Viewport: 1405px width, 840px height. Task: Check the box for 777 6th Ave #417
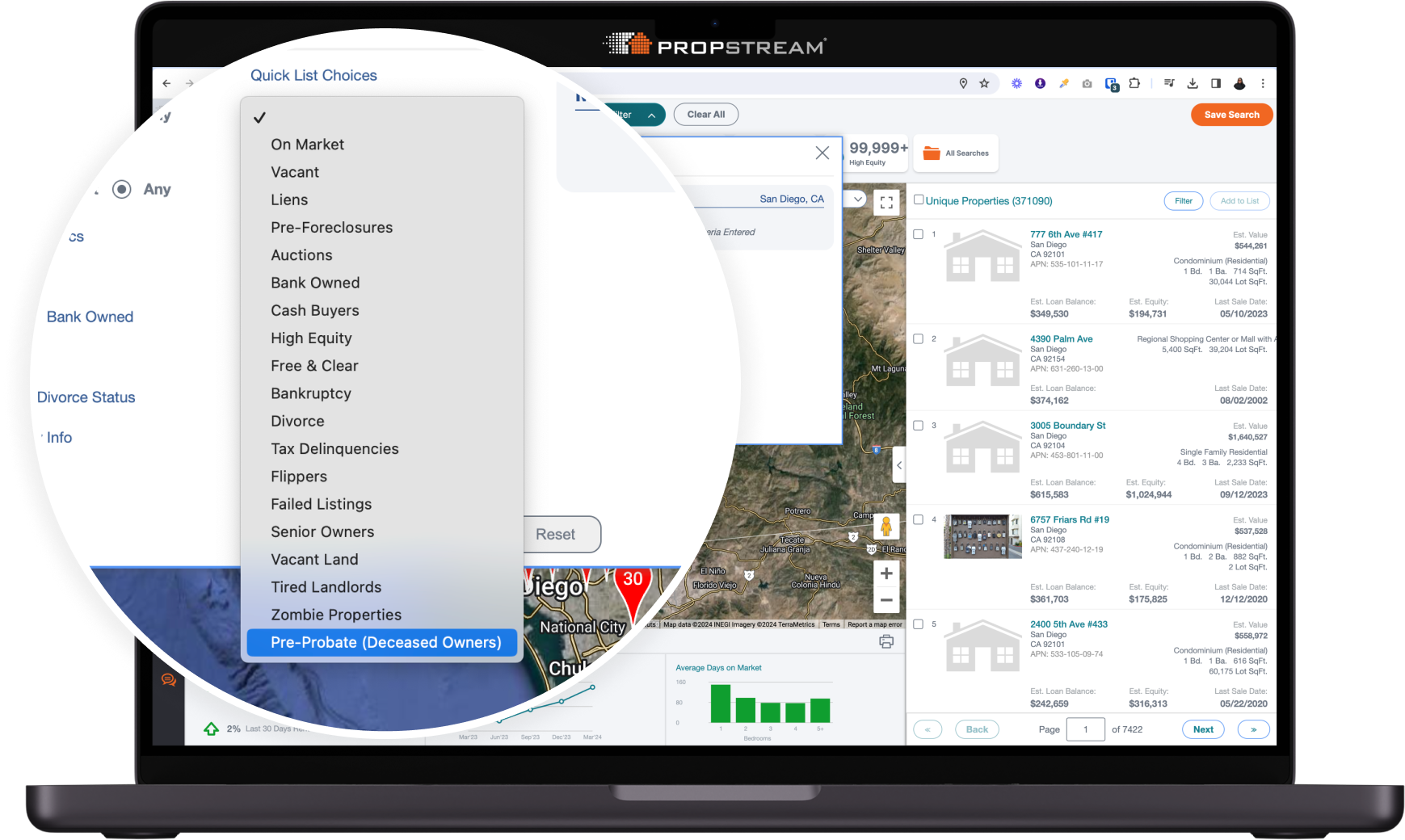[918, 234]
